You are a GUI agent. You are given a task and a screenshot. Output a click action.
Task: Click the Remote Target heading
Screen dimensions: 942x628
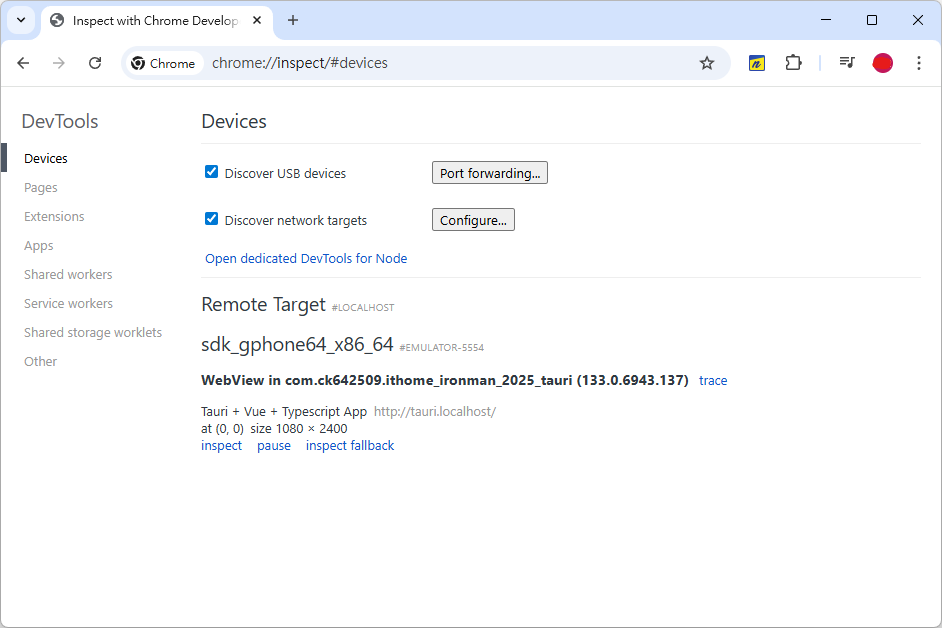tap(264, 305)
